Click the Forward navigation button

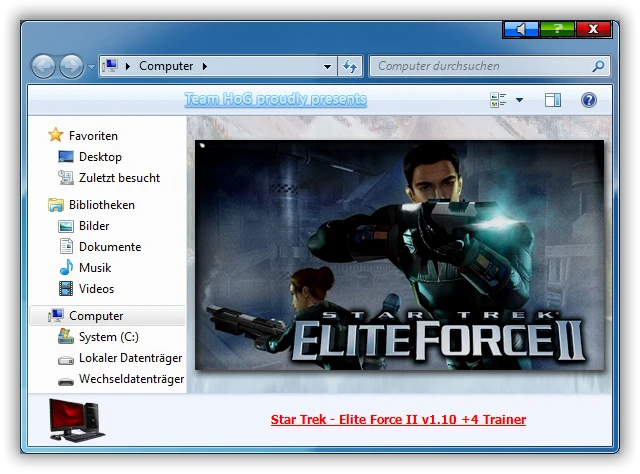tap(71, 67)
